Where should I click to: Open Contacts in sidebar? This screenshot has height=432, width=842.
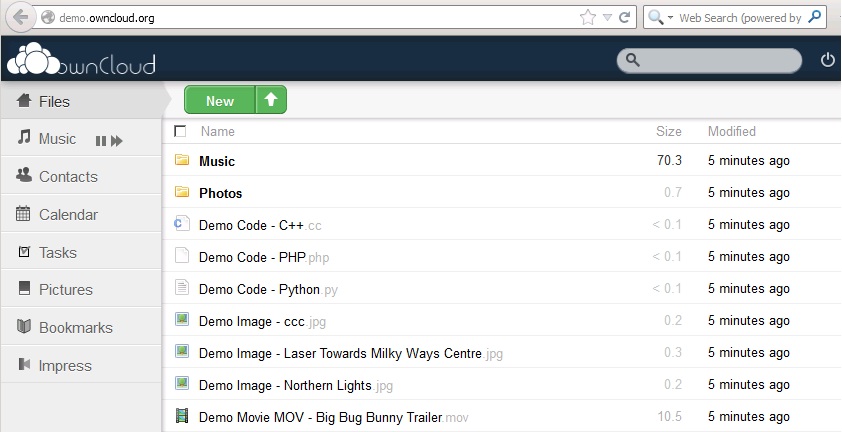coord(81,176)
